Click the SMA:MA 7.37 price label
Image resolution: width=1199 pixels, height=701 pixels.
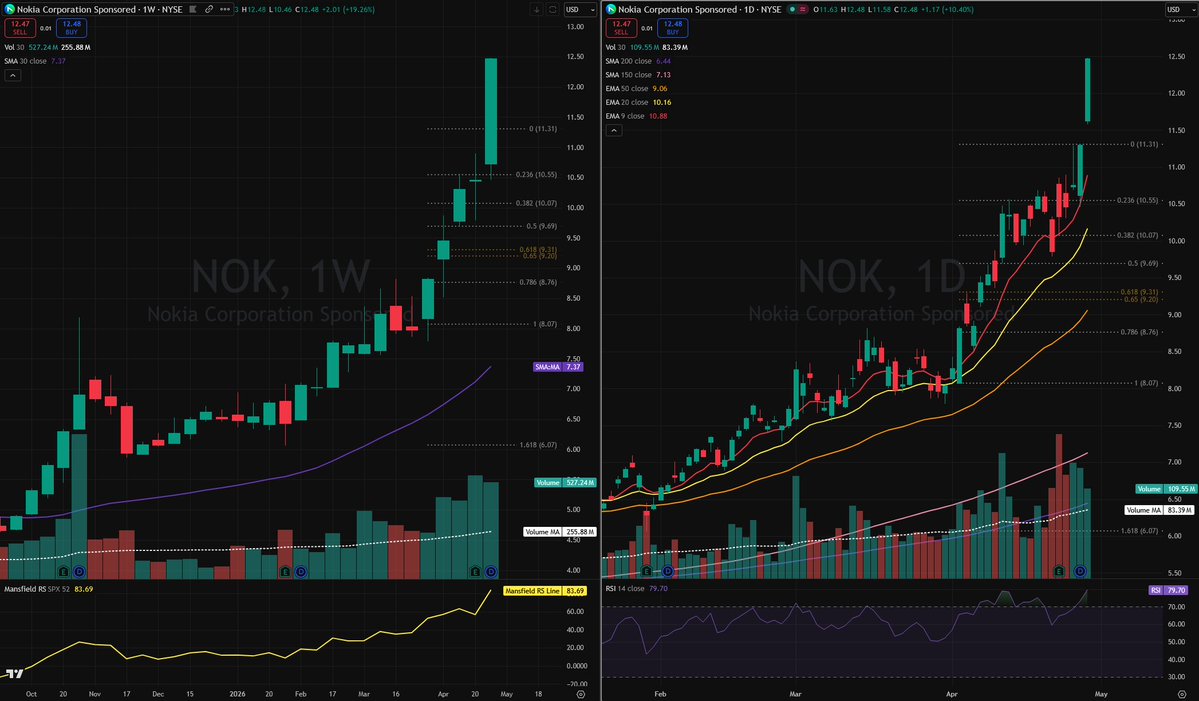(558, 367)
